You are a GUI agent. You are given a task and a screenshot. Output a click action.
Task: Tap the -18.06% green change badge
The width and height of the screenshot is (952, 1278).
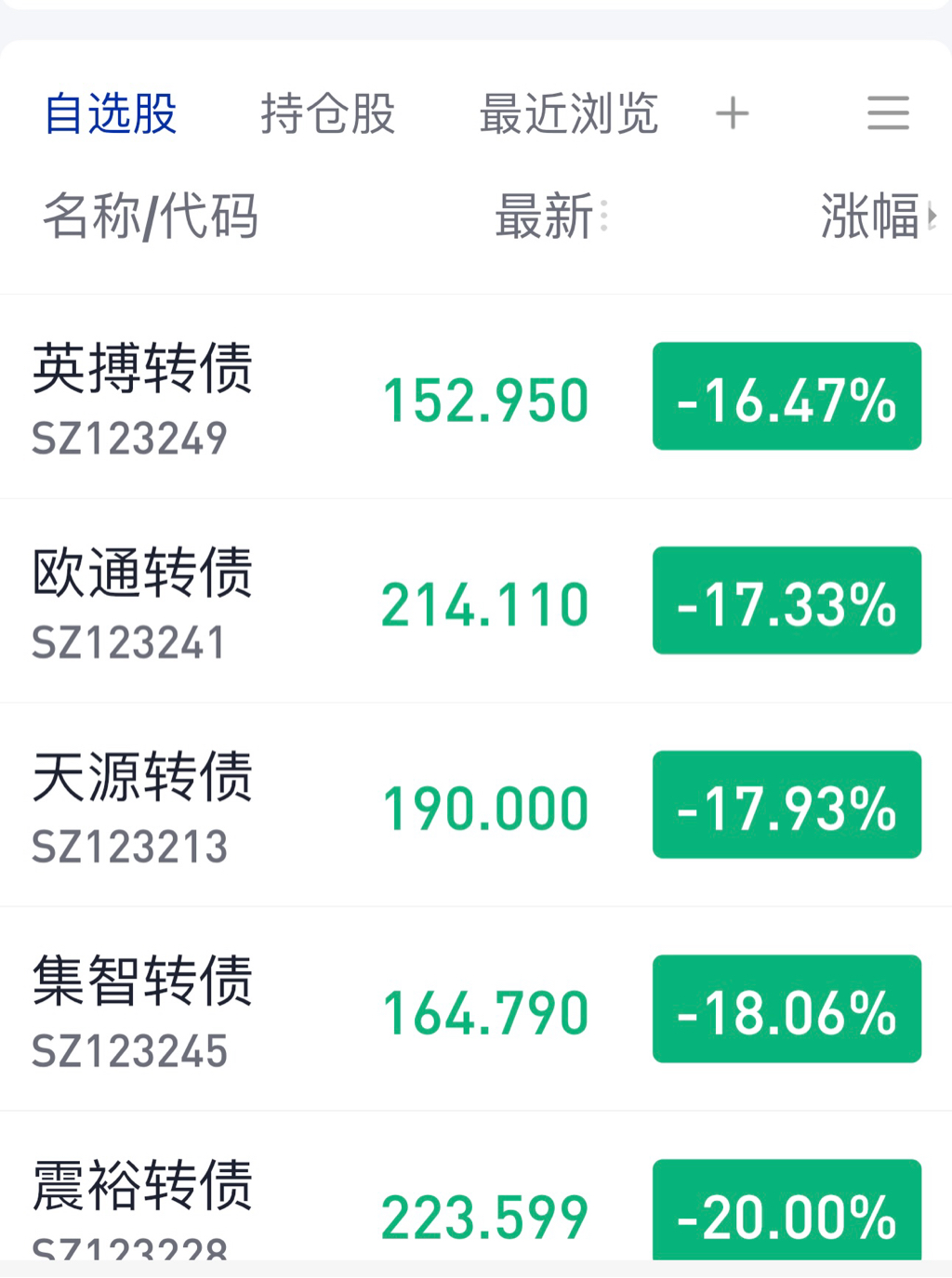click(787, 1009)
